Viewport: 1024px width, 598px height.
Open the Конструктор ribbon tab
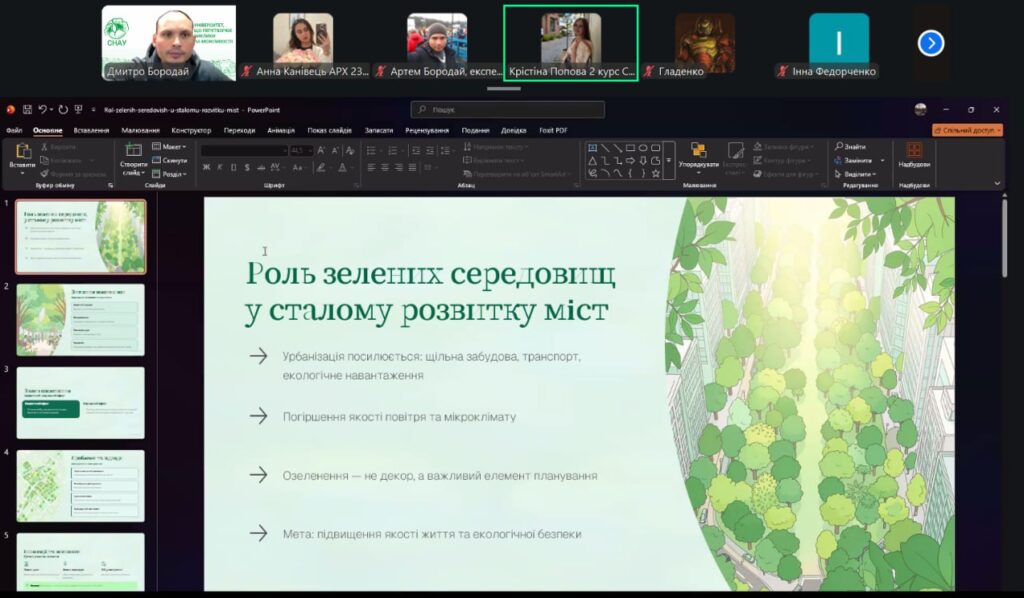pyautogui.click(x=191, y=130)
